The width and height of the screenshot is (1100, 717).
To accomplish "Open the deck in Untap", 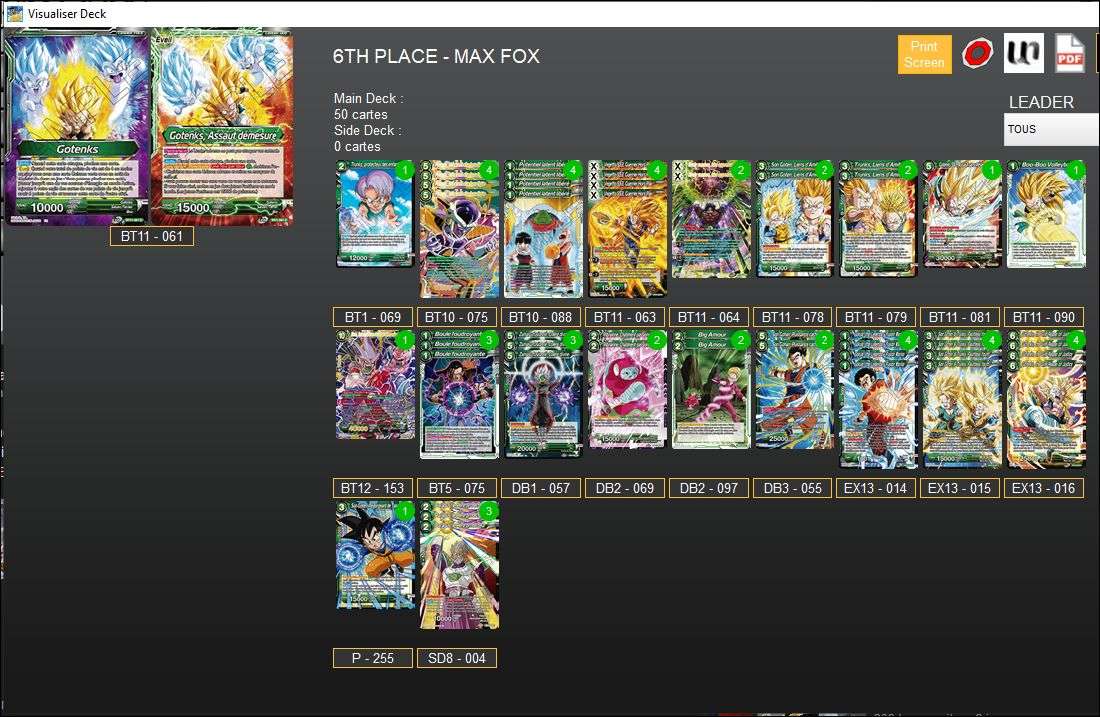I will 1022,53.
